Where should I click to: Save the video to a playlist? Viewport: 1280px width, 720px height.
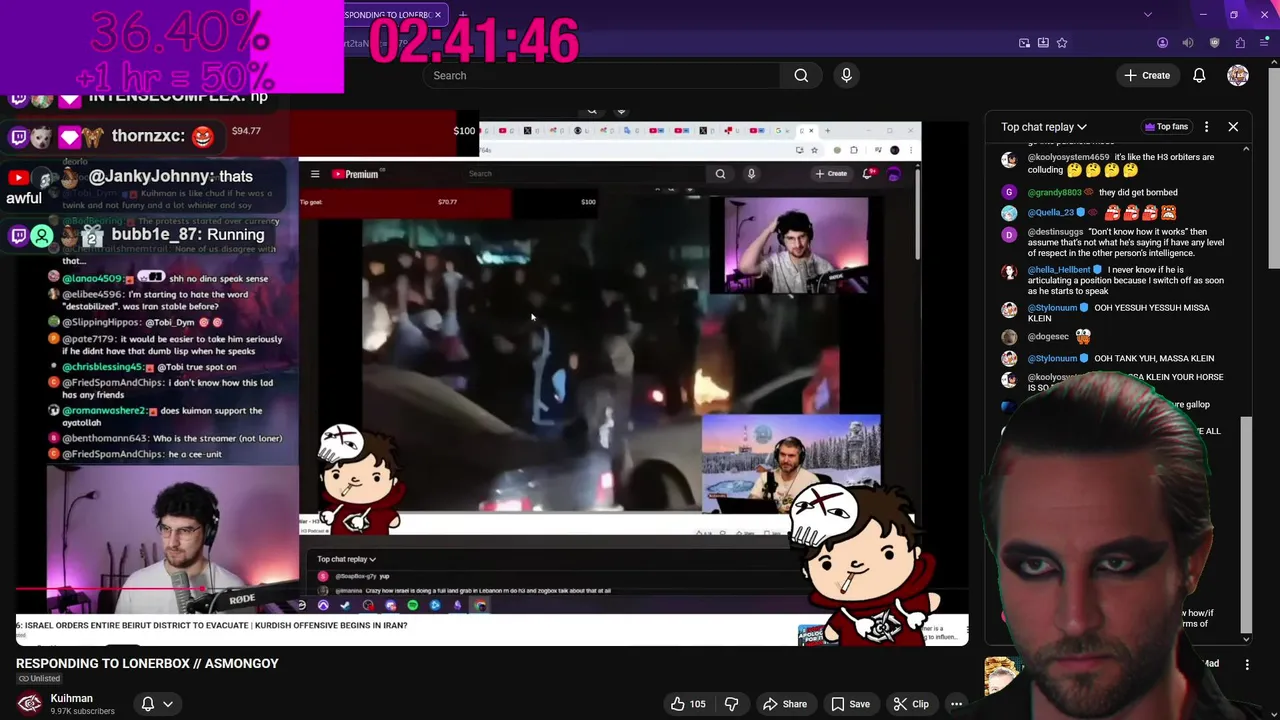coord(850,704)
